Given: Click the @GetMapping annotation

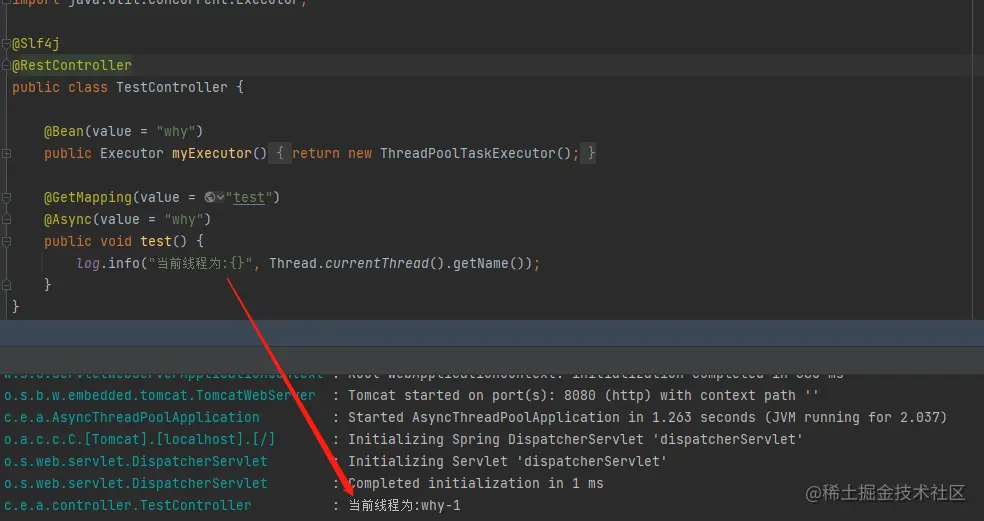Looking at the screenshot, I should click(88, 197).
